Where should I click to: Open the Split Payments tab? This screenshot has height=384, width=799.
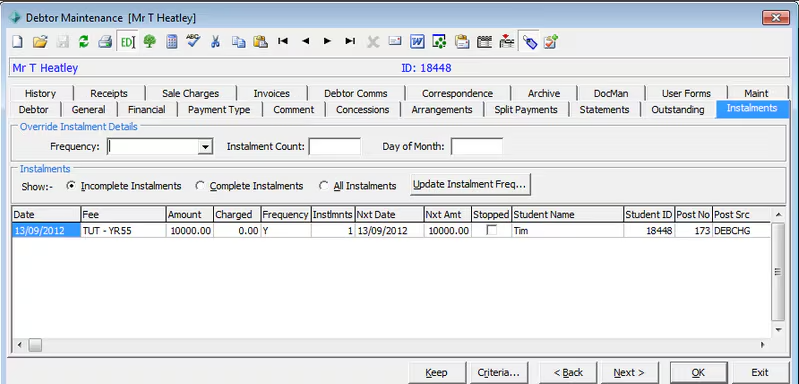526,109
